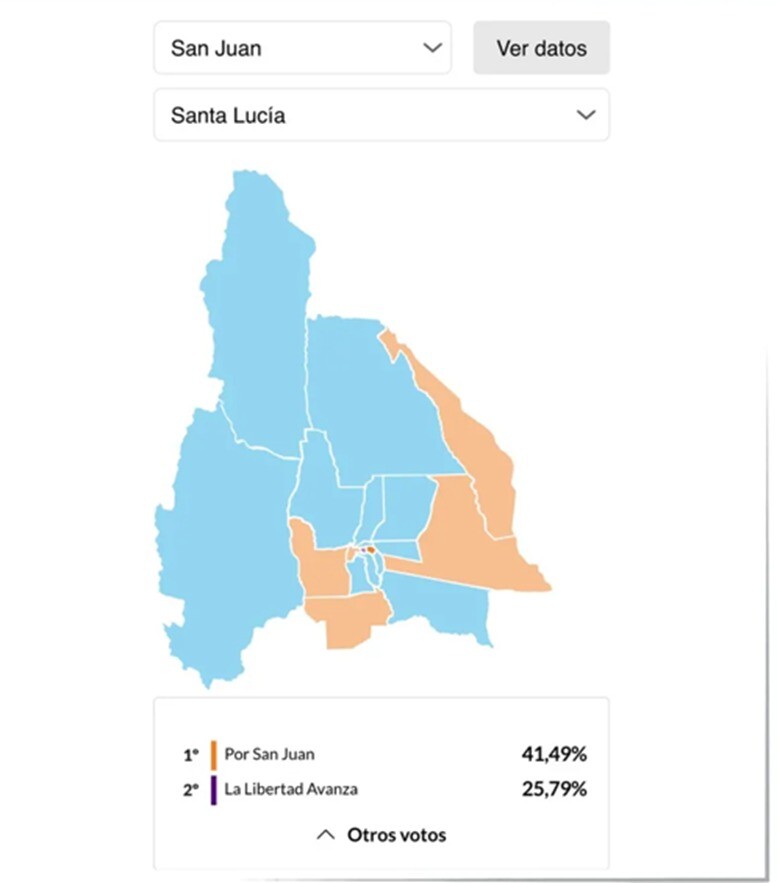The height and width of the screenshot is (883, 777).
Task: Open the San Juan province dropdown
Action: (300, 47)
